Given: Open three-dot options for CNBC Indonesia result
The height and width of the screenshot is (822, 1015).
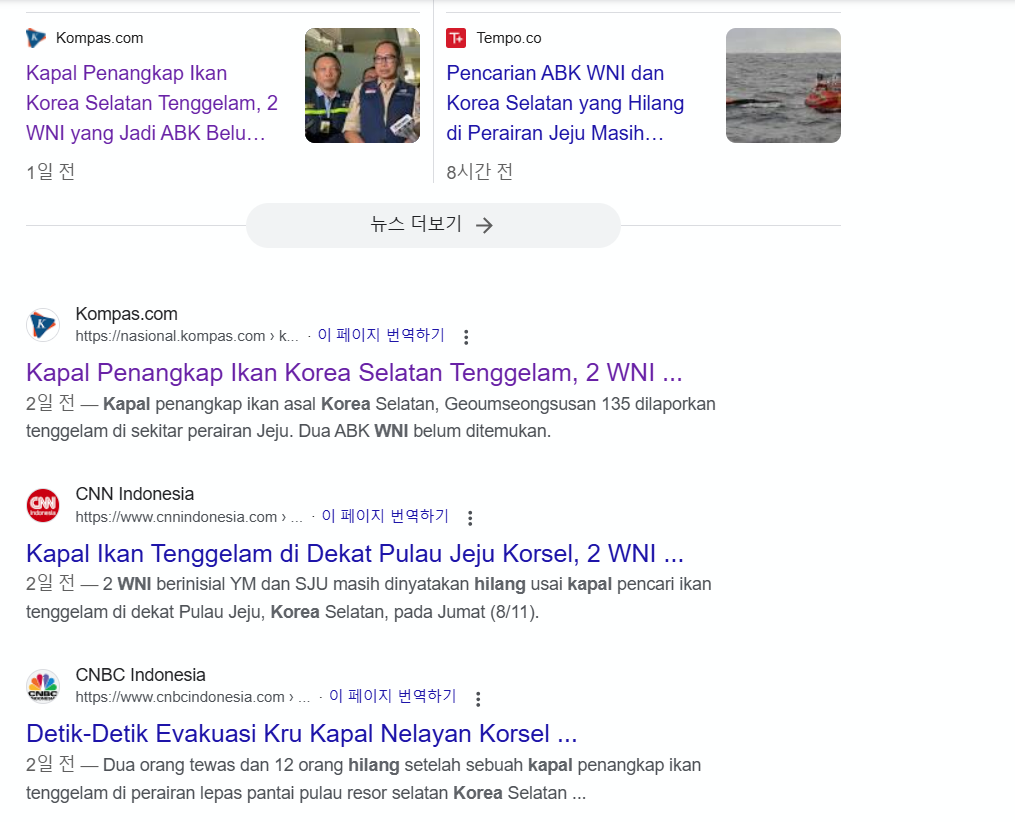Looking at the screenshot, I should pyautogui.click(x=478, y=698).
